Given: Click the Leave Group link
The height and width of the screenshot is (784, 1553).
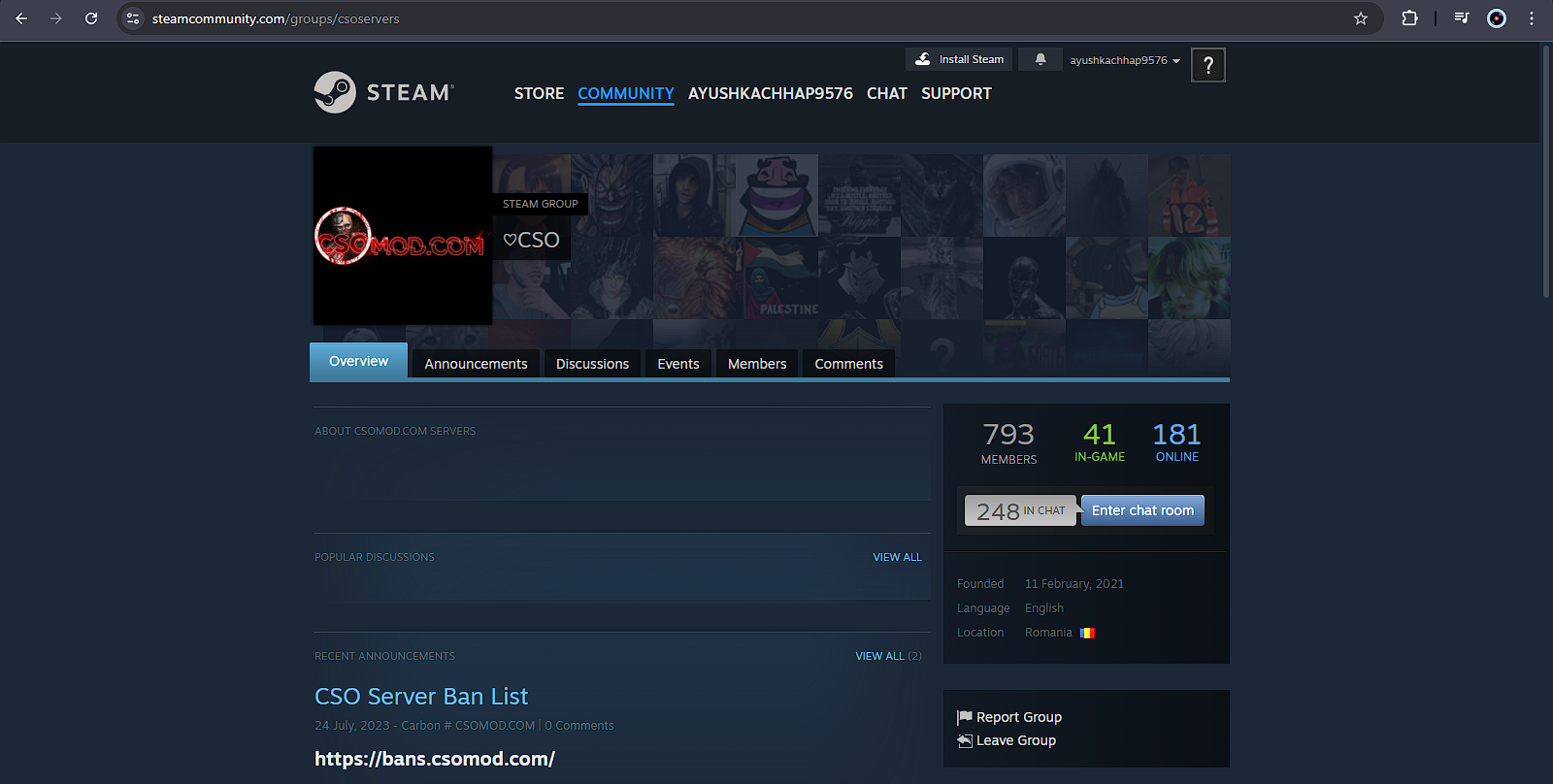Looking at the screenshot, I should click(1015, 740).
